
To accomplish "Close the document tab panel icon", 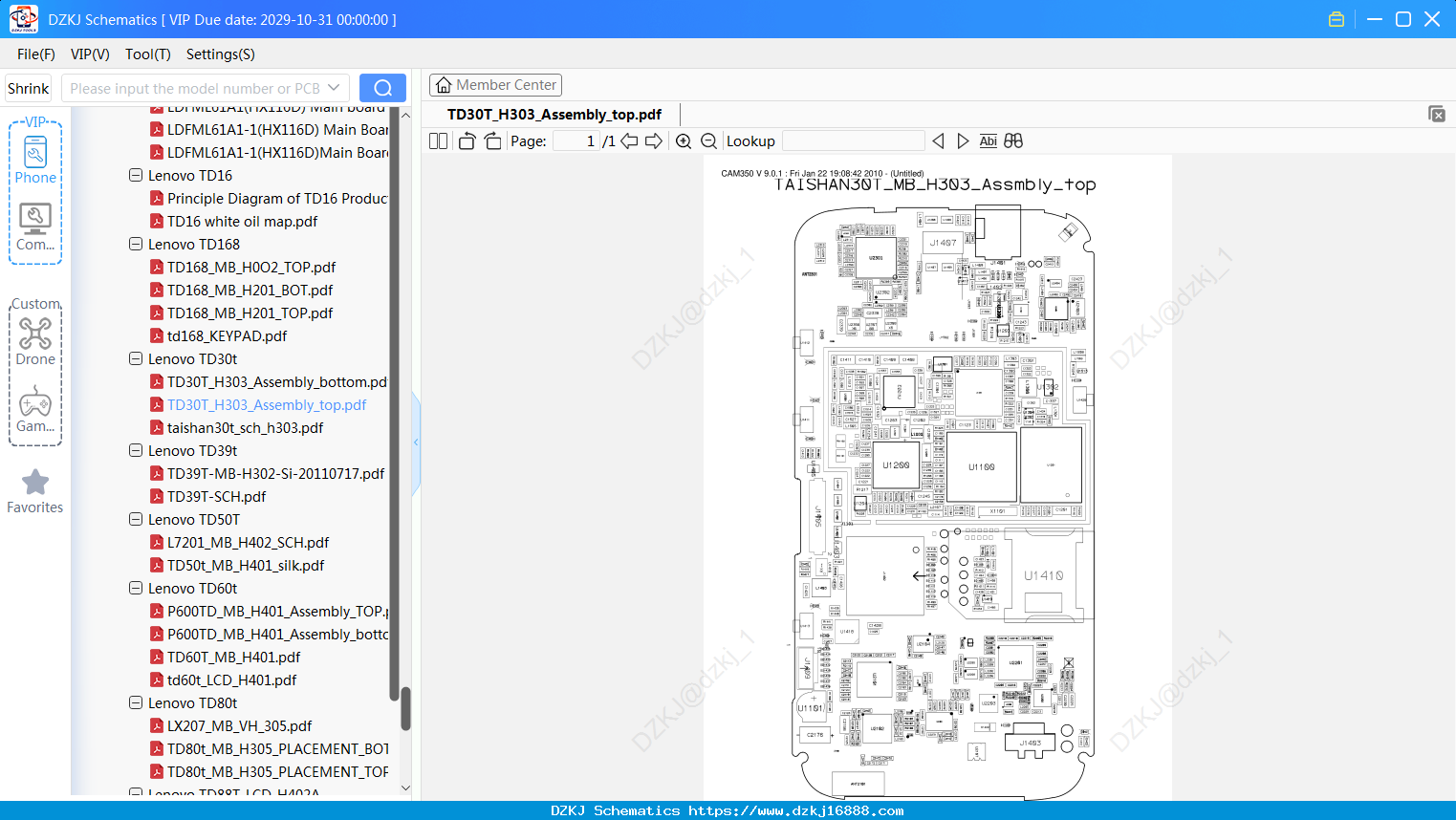I will [x=1437, y=114].
